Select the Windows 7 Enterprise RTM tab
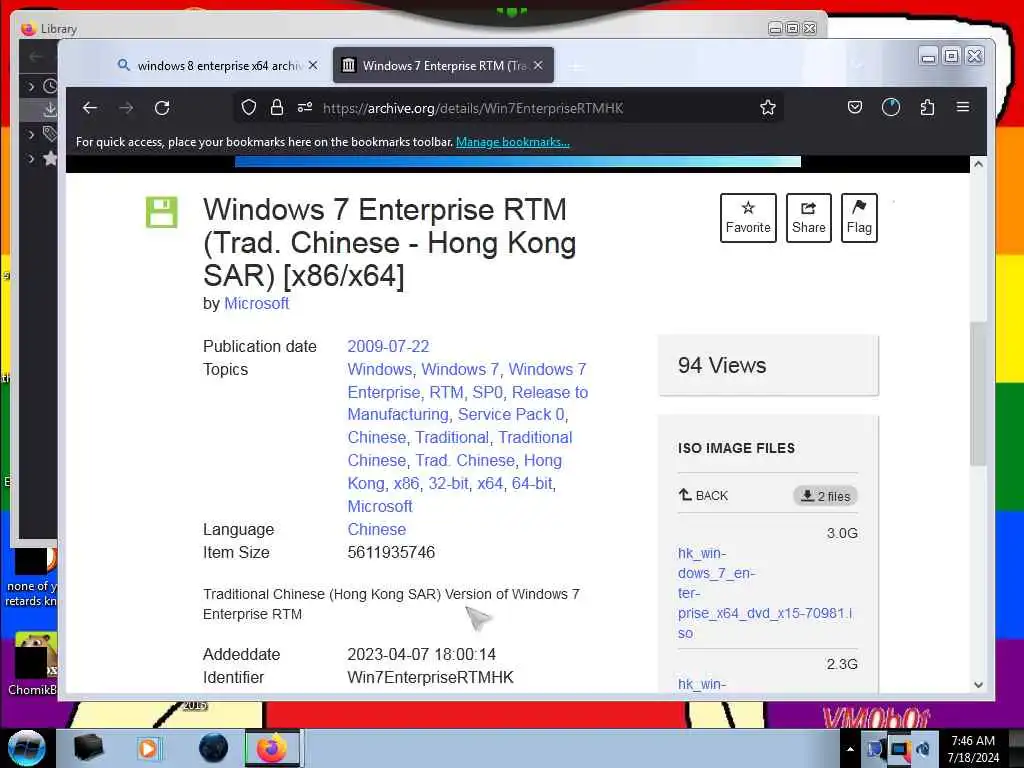Viewport: 1024px width, 768px height. [443, 65]
